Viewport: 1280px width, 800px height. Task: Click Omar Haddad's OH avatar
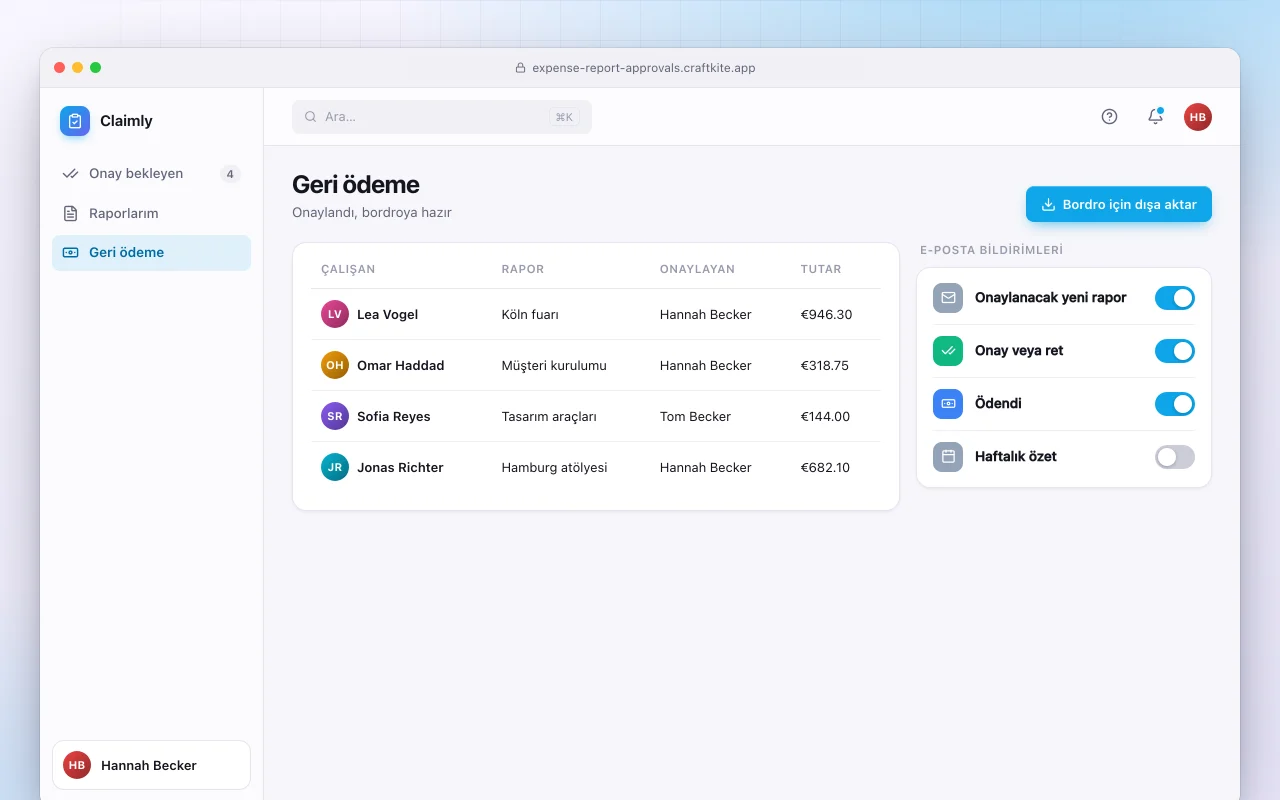point(335,365)
